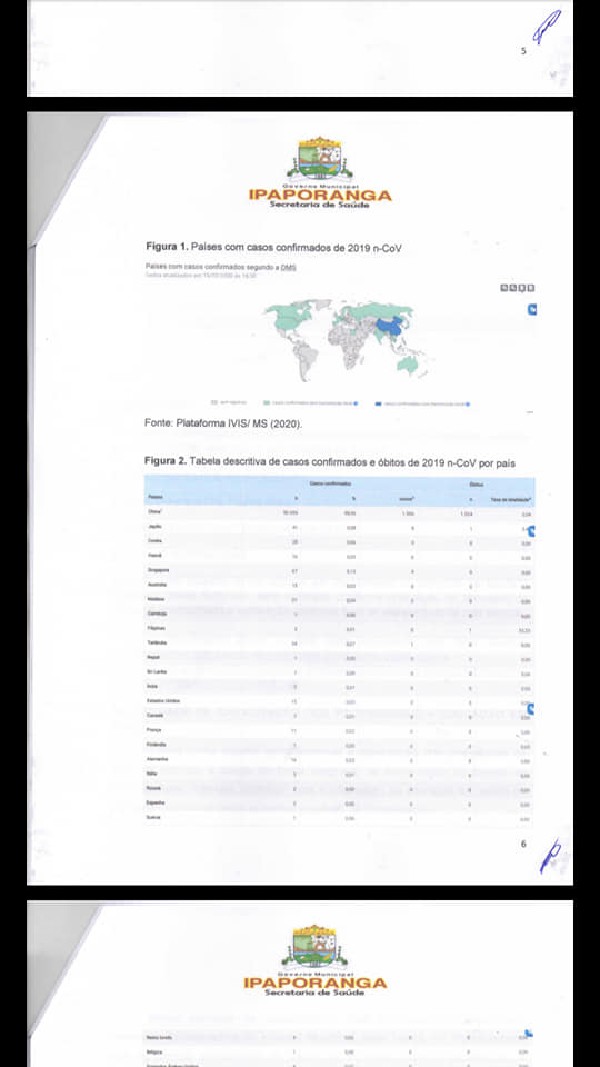The image size is (600, 1067).
Task: Click the 'Austrália' row label in the table
Action: [157, 585]
